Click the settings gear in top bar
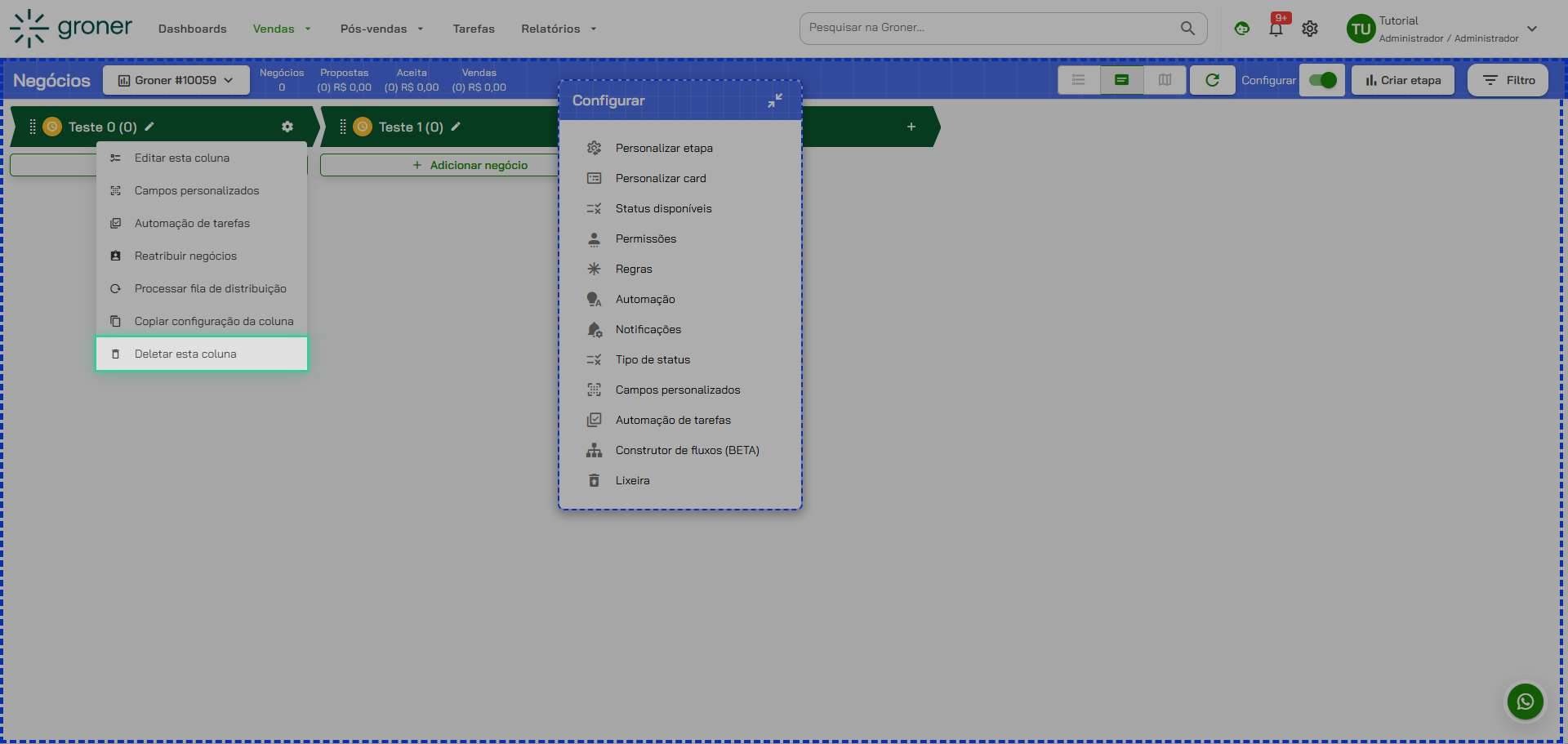This screenshot has height=744, width=1568. pos(1310,29)
